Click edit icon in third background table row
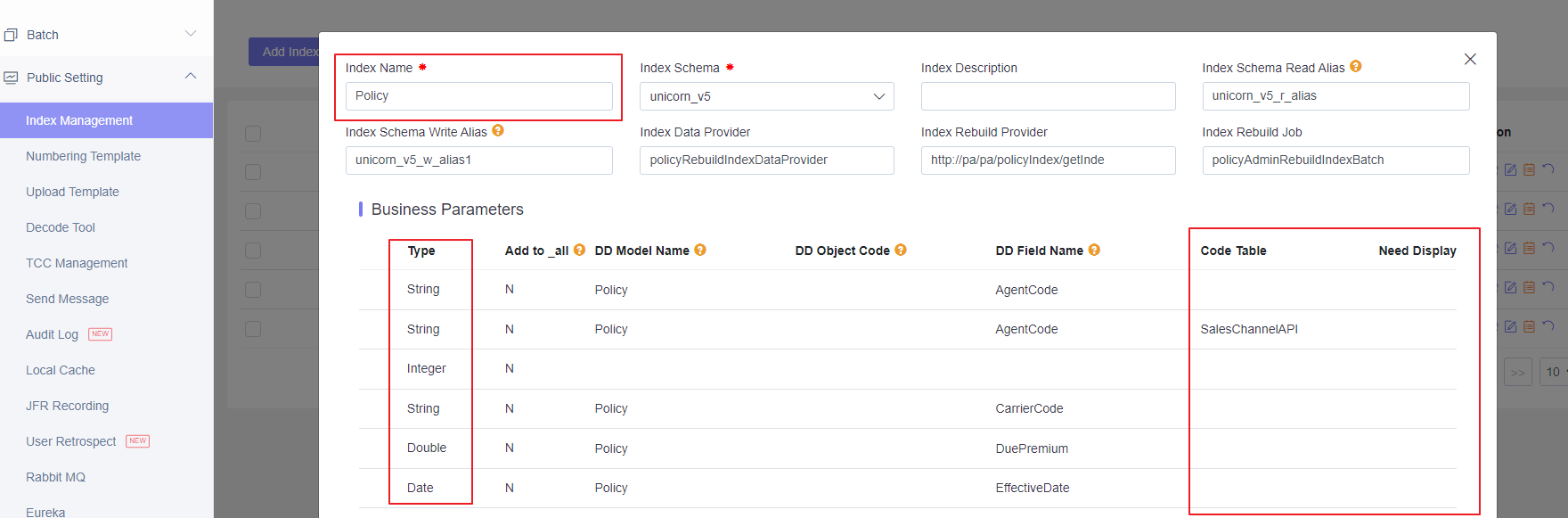Screen dimensions: 1568x518 (x=1510, y=248)
